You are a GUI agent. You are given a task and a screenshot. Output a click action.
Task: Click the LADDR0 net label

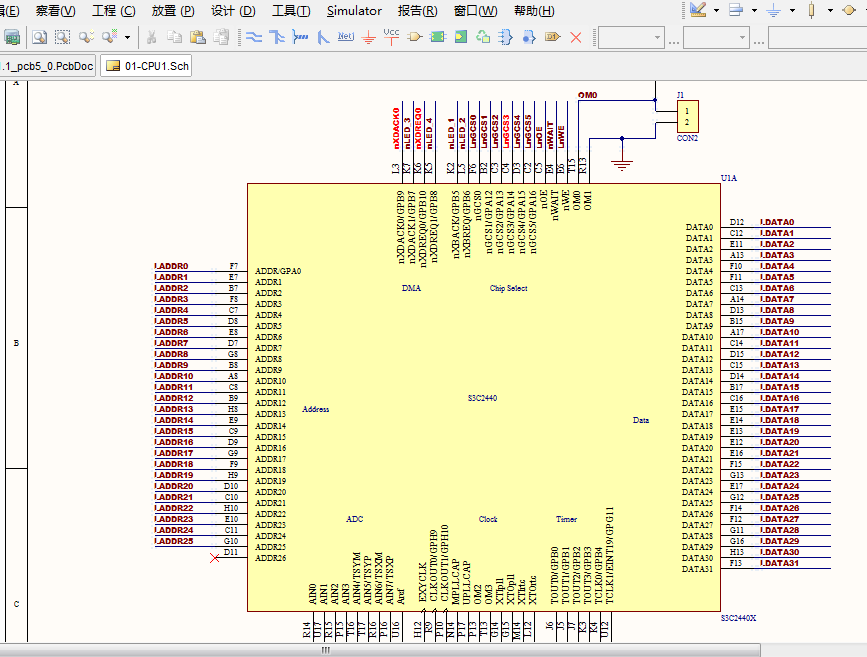click(x=172, y=266)
